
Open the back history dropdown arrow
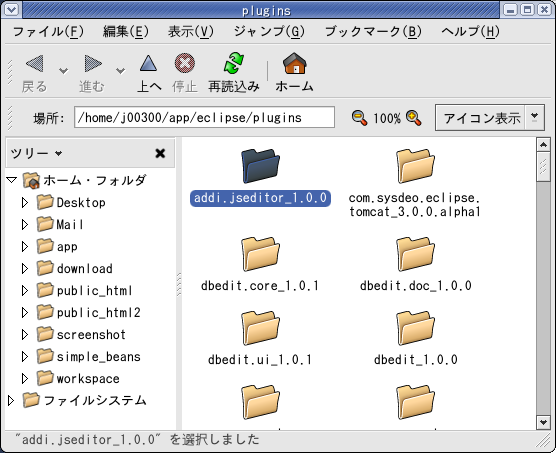[x=63, y=71]
